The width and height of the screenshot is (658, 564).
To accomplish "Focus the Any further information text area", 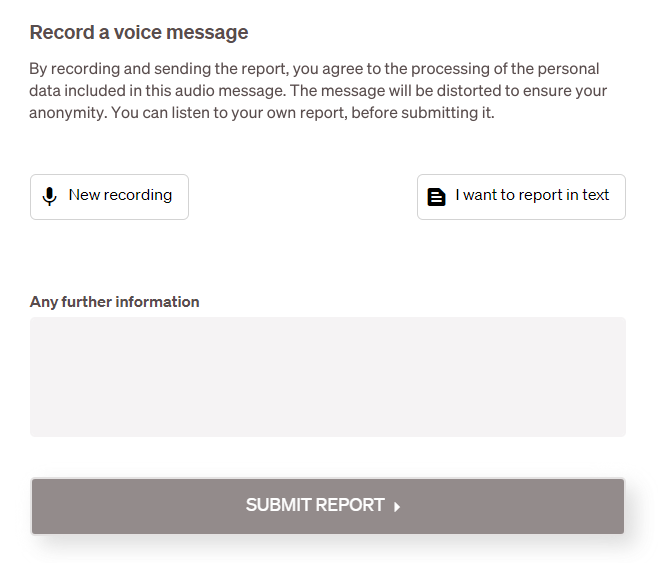I will tap(328, 377).
